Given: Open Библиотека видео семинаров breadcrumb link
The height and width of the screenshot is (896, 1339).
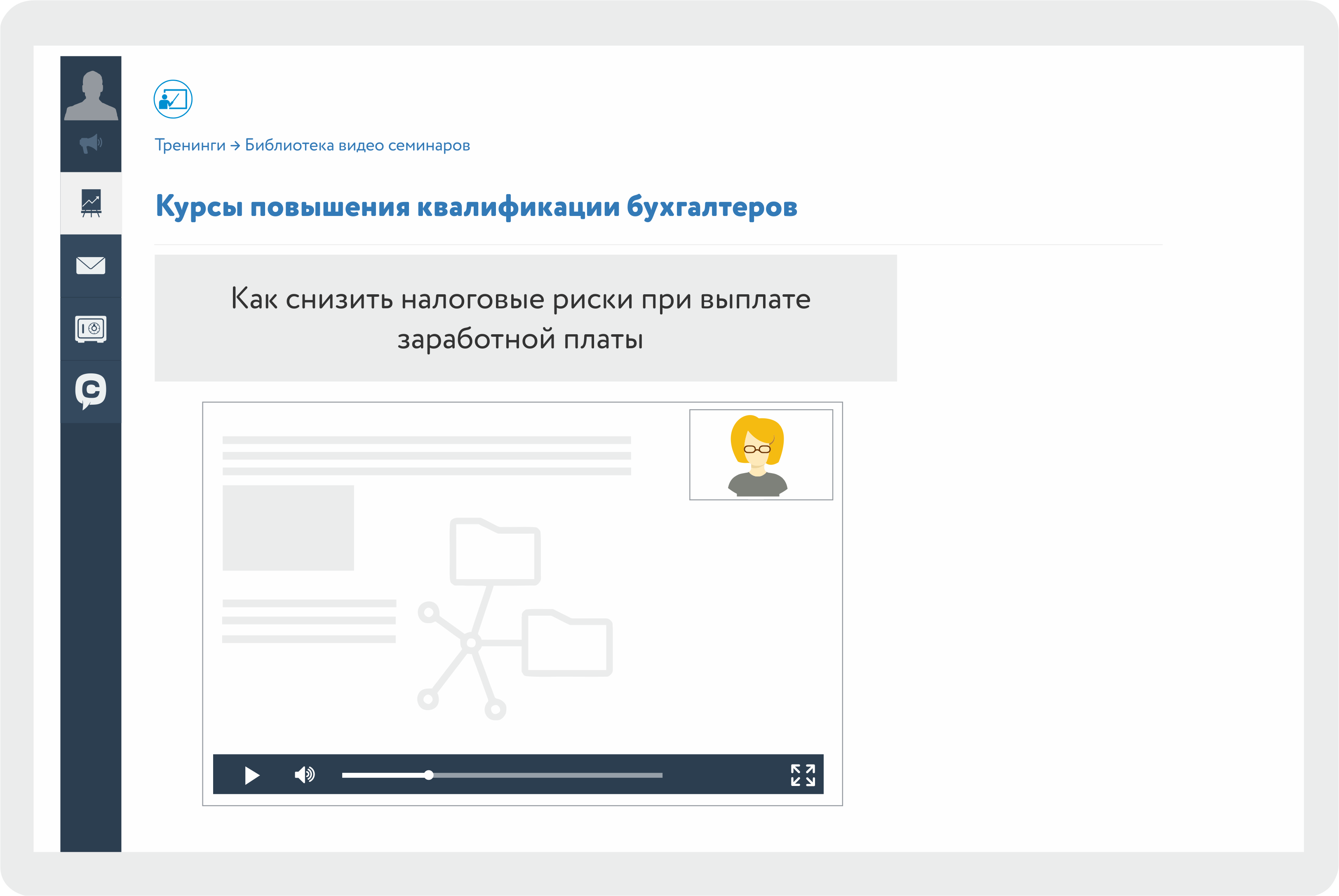Looking at the screenshot, I should [357, 145].
